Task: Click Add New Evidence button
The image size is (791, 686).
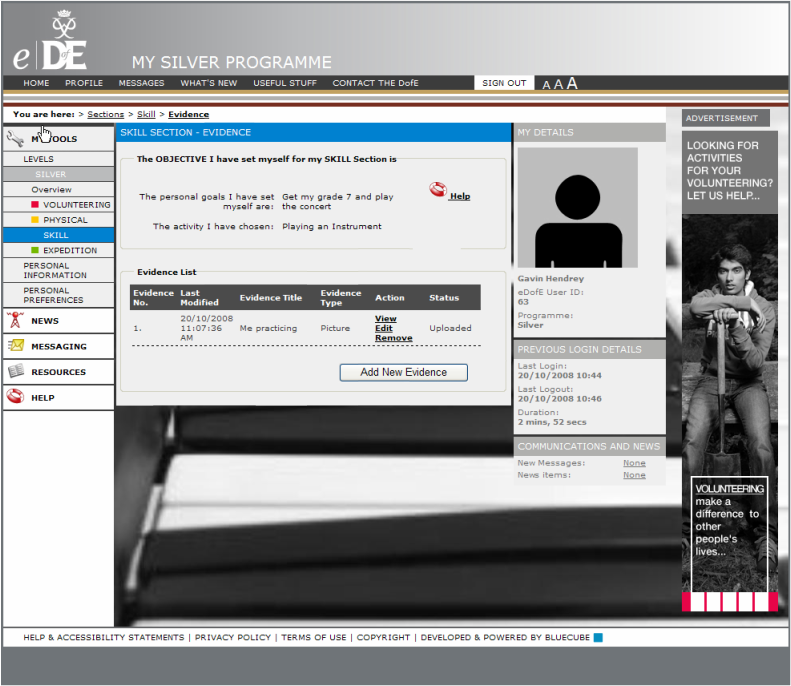Action: coord(403,372)
